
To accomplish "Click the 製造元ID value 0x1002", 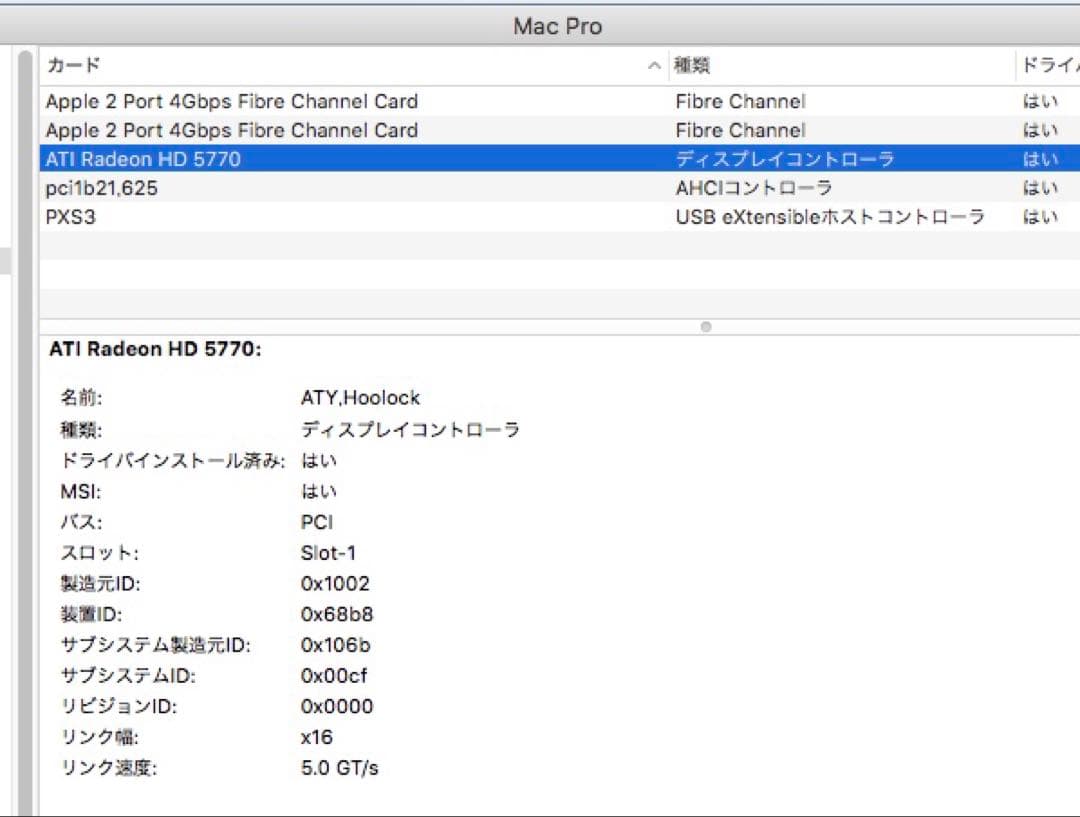I will (336, 583).
